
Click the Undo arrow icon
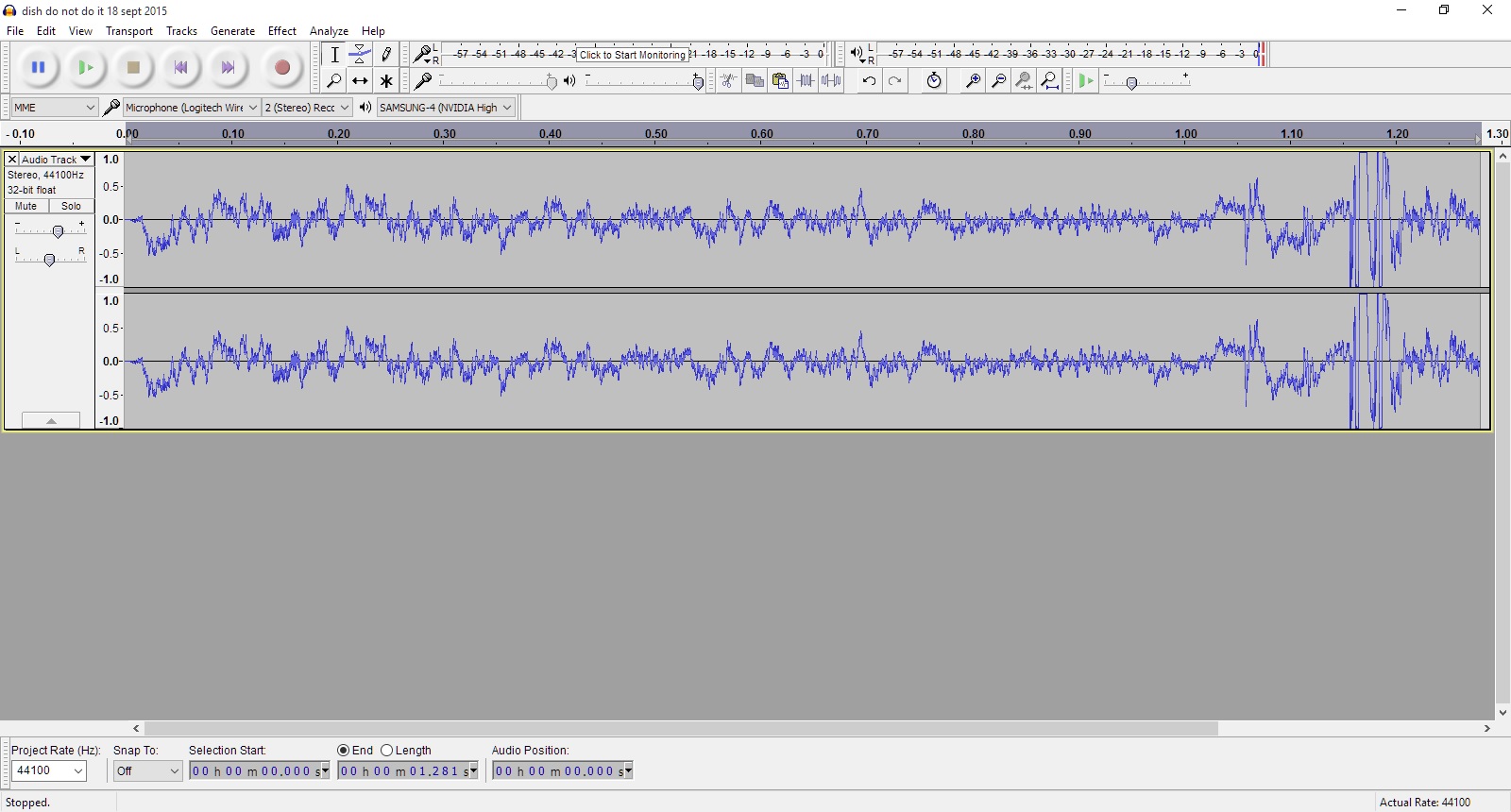(x=869, y=81)
